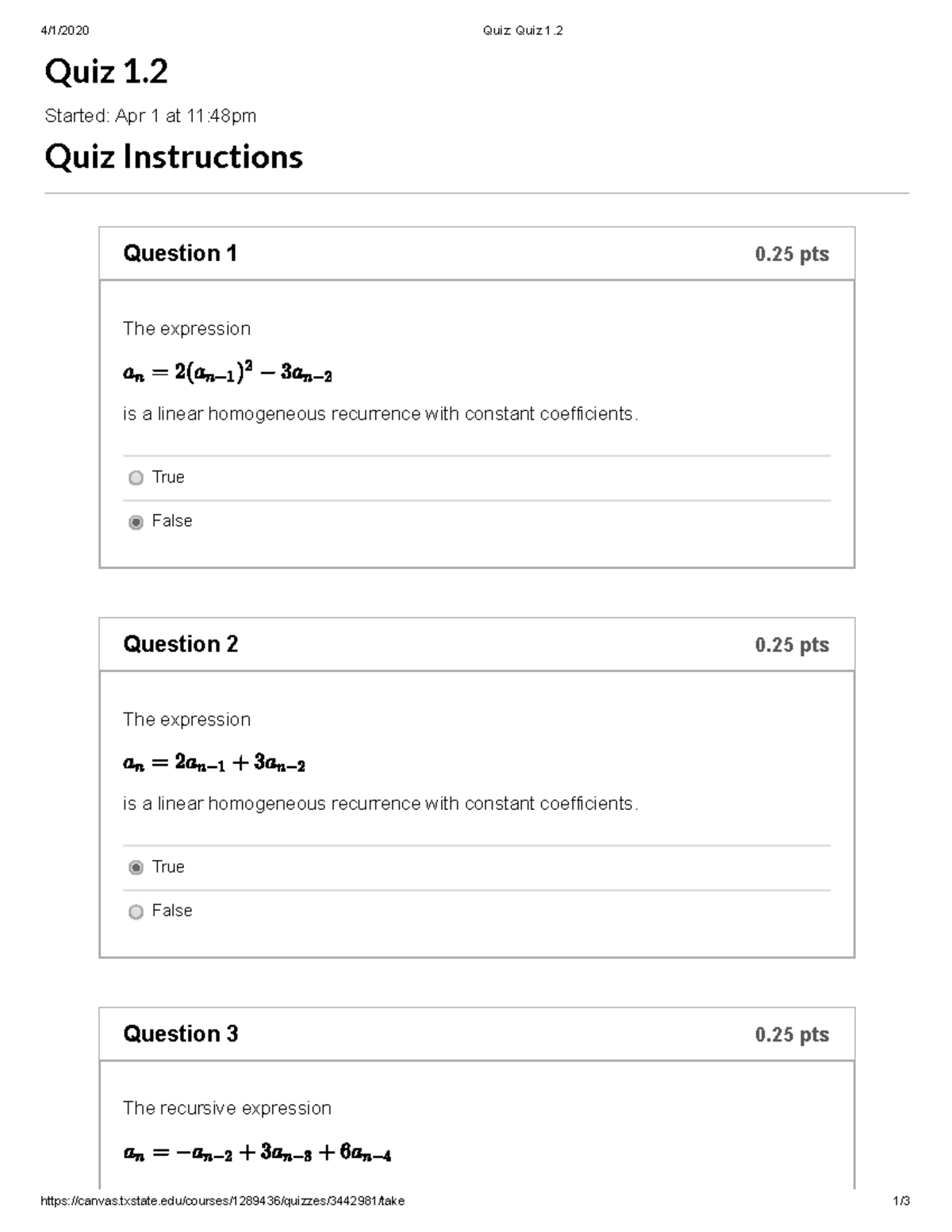952x1232 pixels.
Task: Click the Question 1 header
Action: click(x=180, y=254)
